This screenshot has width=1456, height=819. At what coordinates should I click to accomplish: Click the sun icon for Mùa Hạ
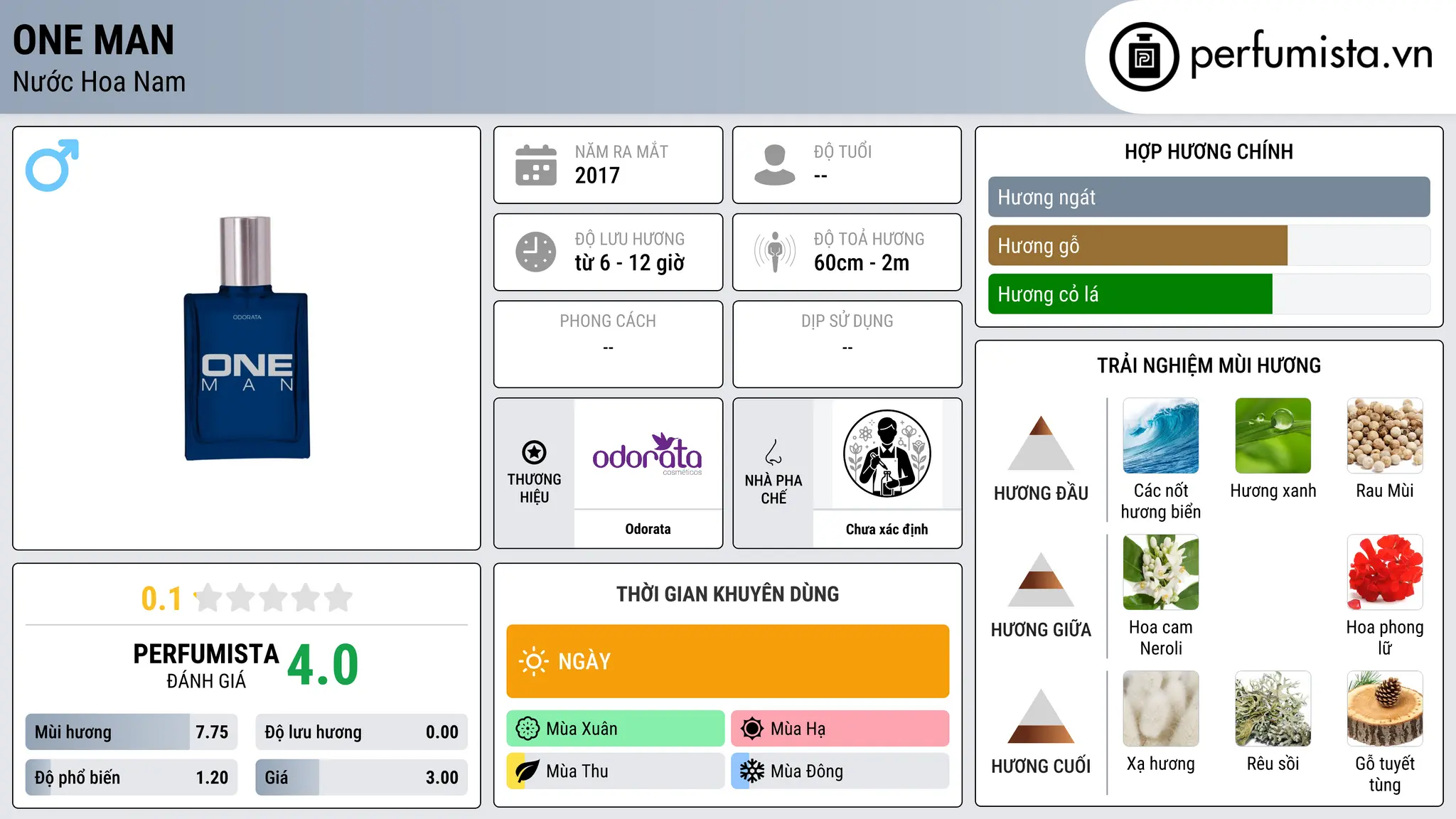click(x=752, y=729)
